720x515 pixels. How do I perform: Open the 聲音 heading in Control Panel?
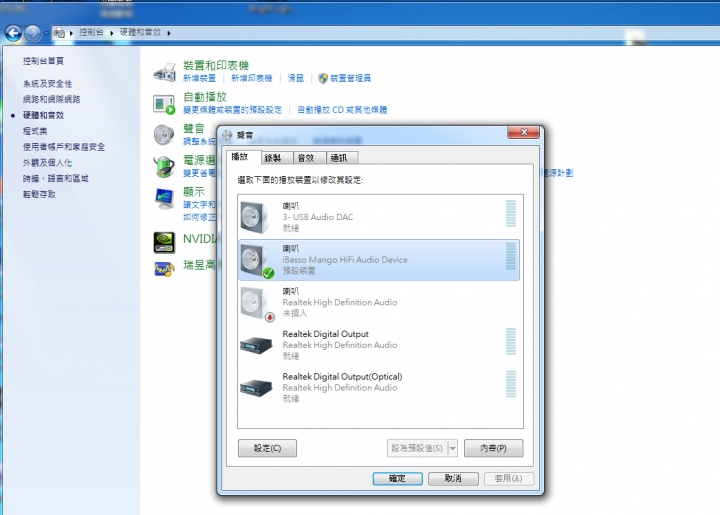[x=194, y=129]
